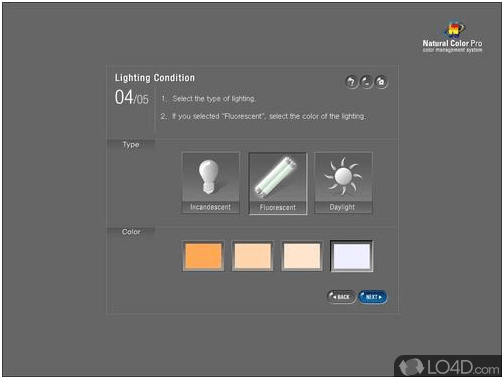Open help with the question mark icon
Image resolution: width=504 pixels, height=379 pixels.
(351, 82)
